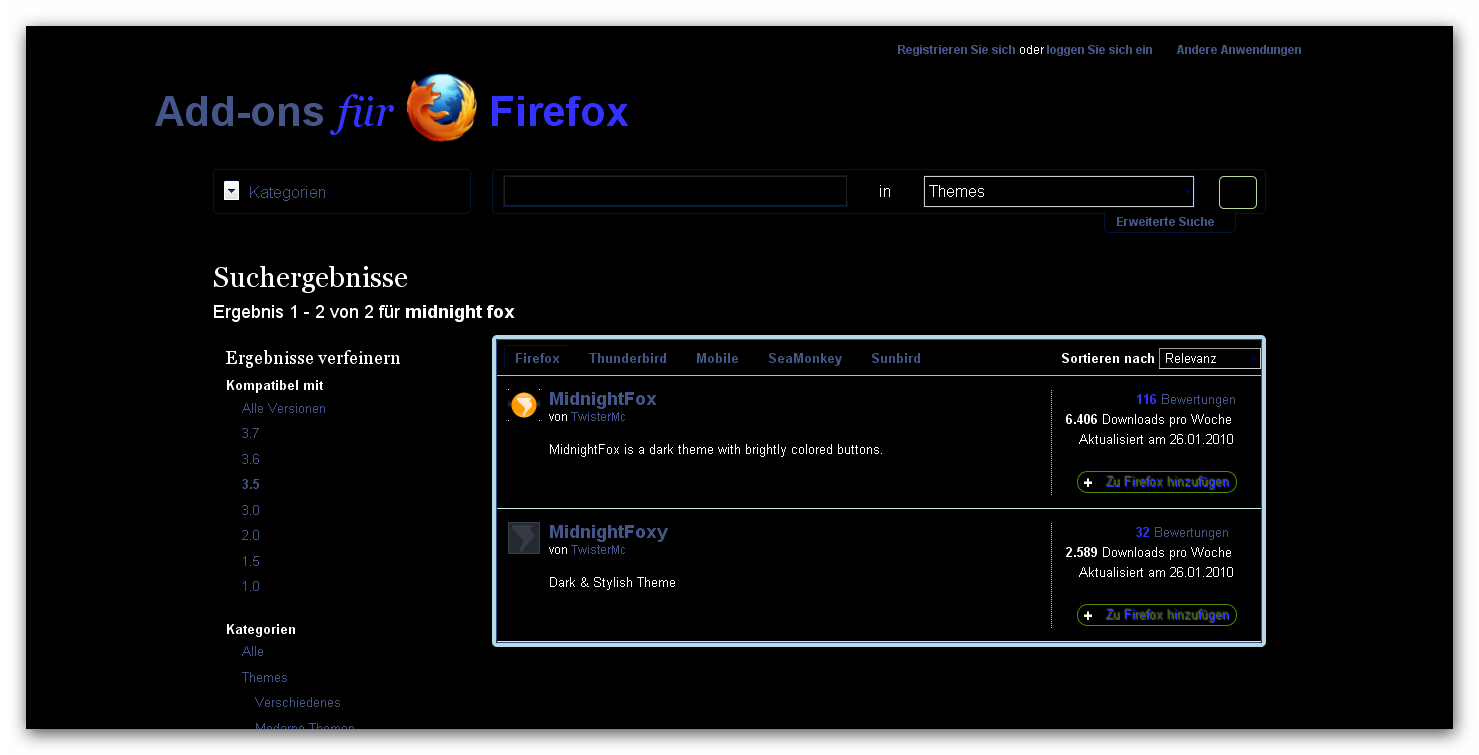This screenshot has height=755, width=1479.
Task: Open the Themes search scope dropdown
Action: [x=1059, y=191]
